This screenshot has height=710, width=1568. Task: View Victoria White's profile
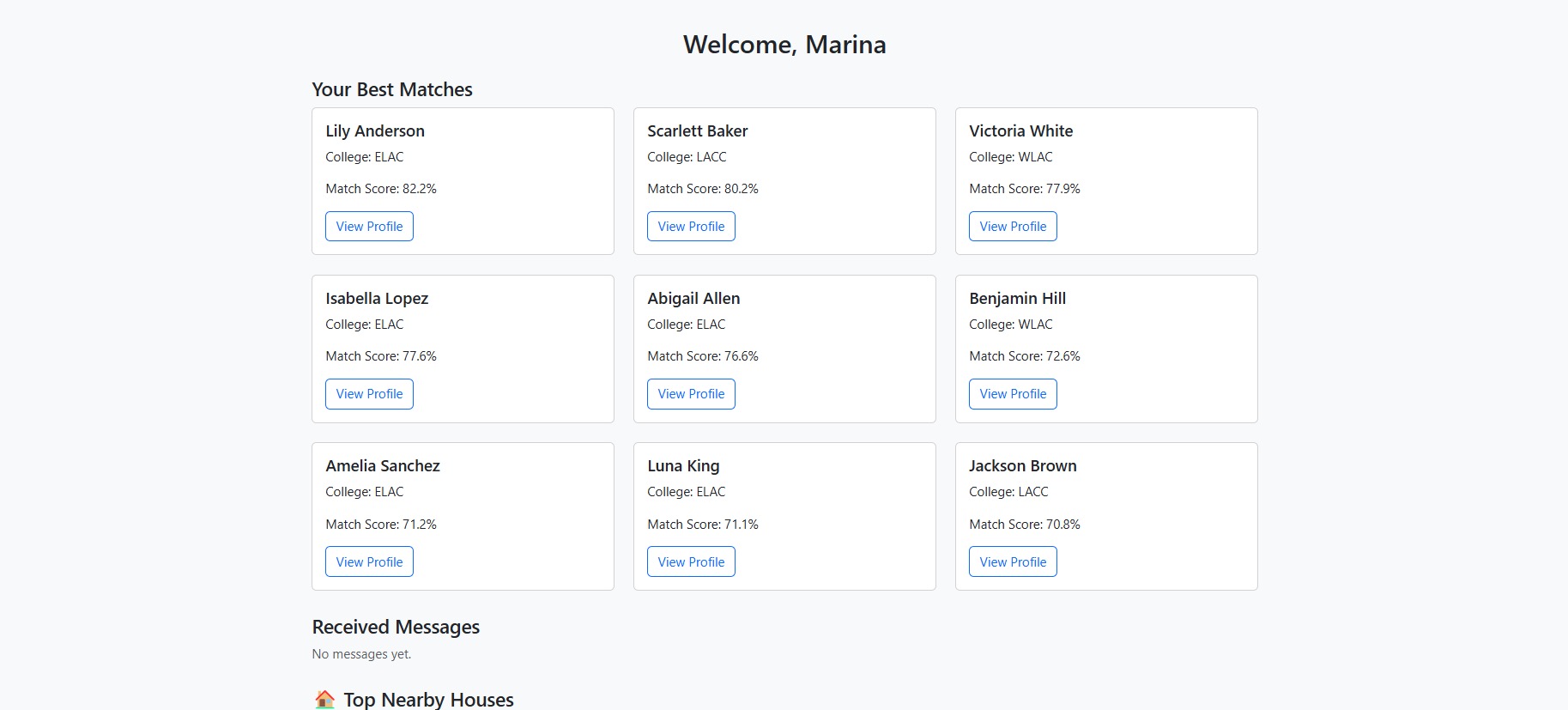1013,227
